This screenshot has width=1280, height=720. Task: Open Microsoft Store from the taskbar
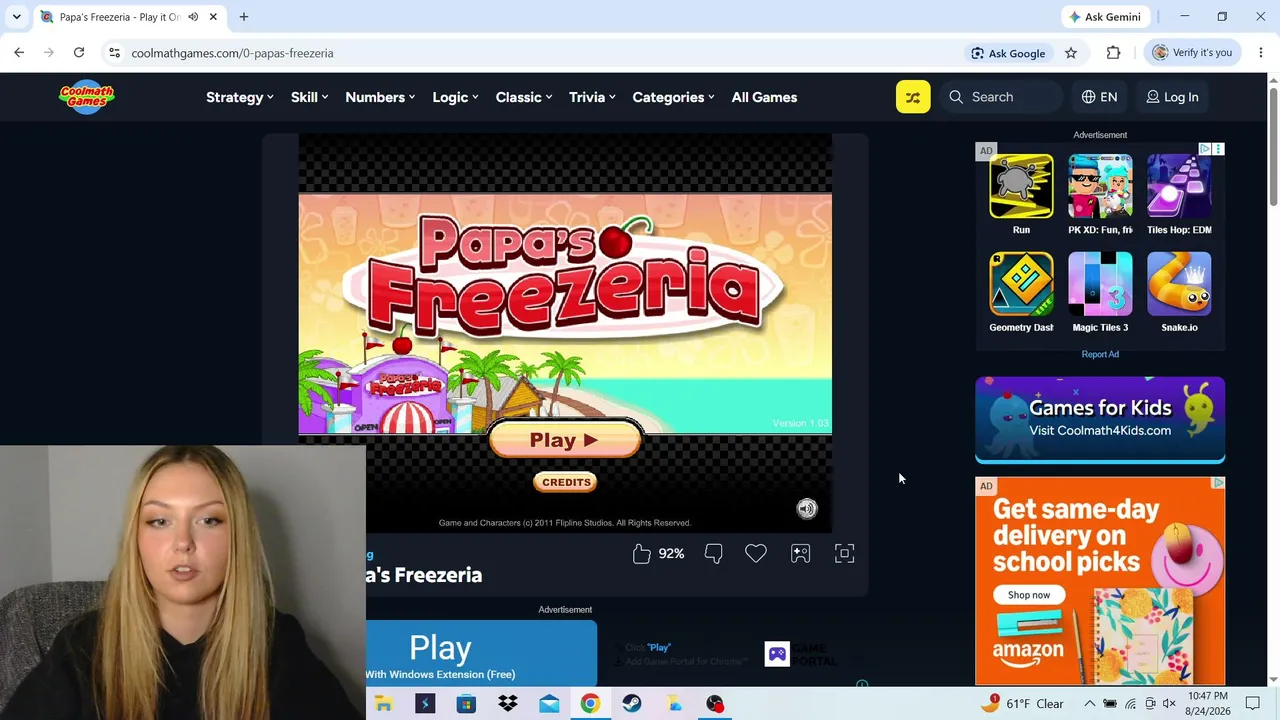tap(466, 704)
